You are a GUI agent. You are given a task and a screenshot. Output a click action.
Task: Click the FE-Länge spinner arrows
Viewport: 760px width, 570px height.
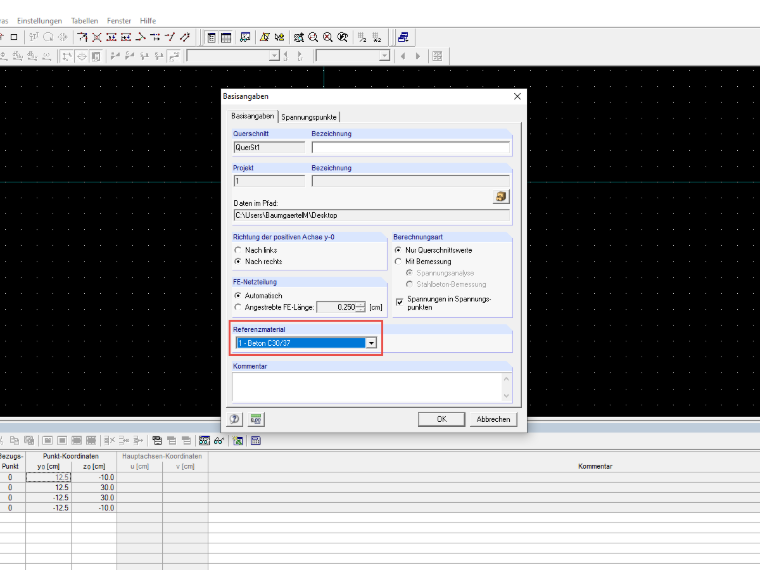[360, 307]
